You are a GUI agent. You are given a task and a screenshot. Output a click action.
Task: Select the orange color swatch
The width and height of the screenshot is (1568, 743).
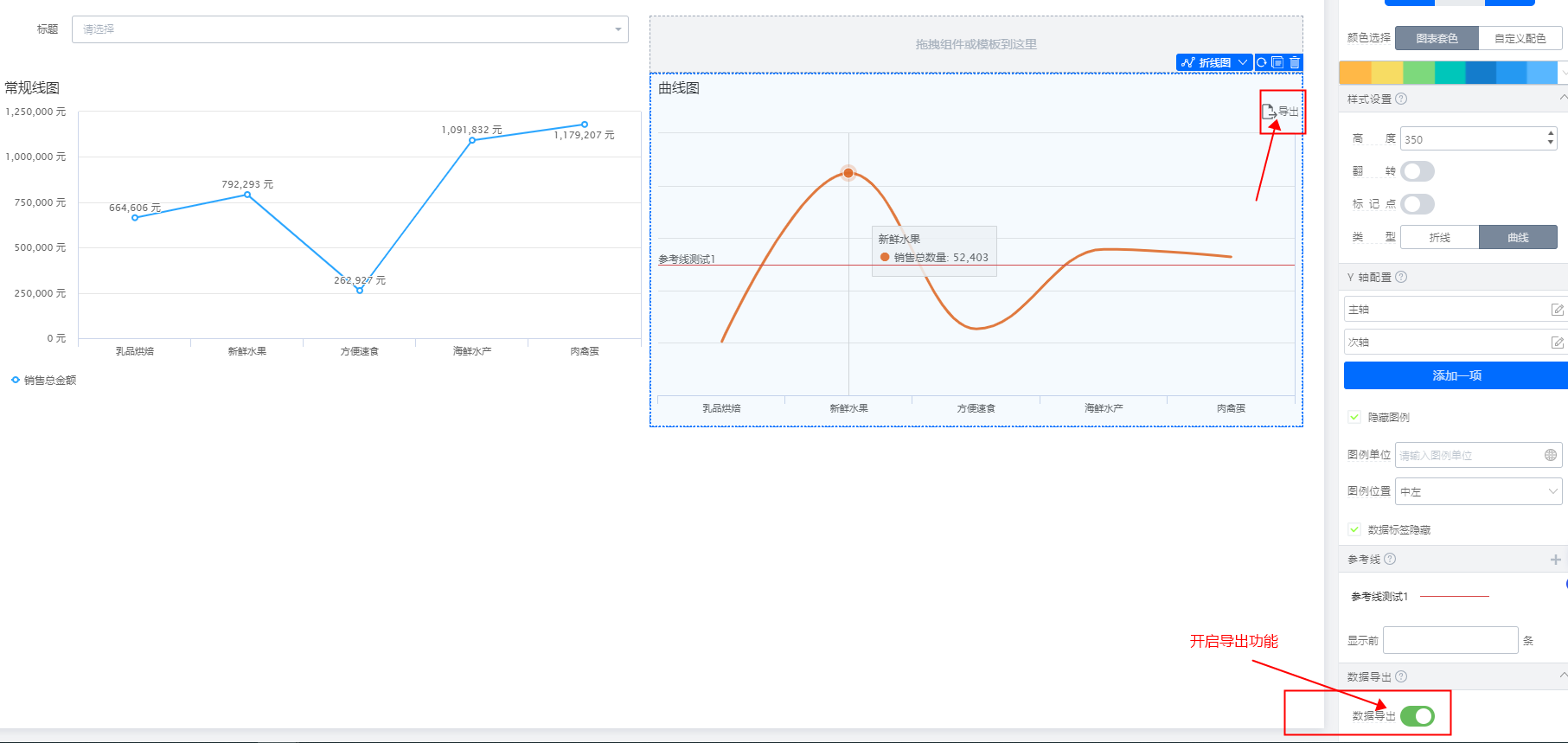coord(1354,73)
